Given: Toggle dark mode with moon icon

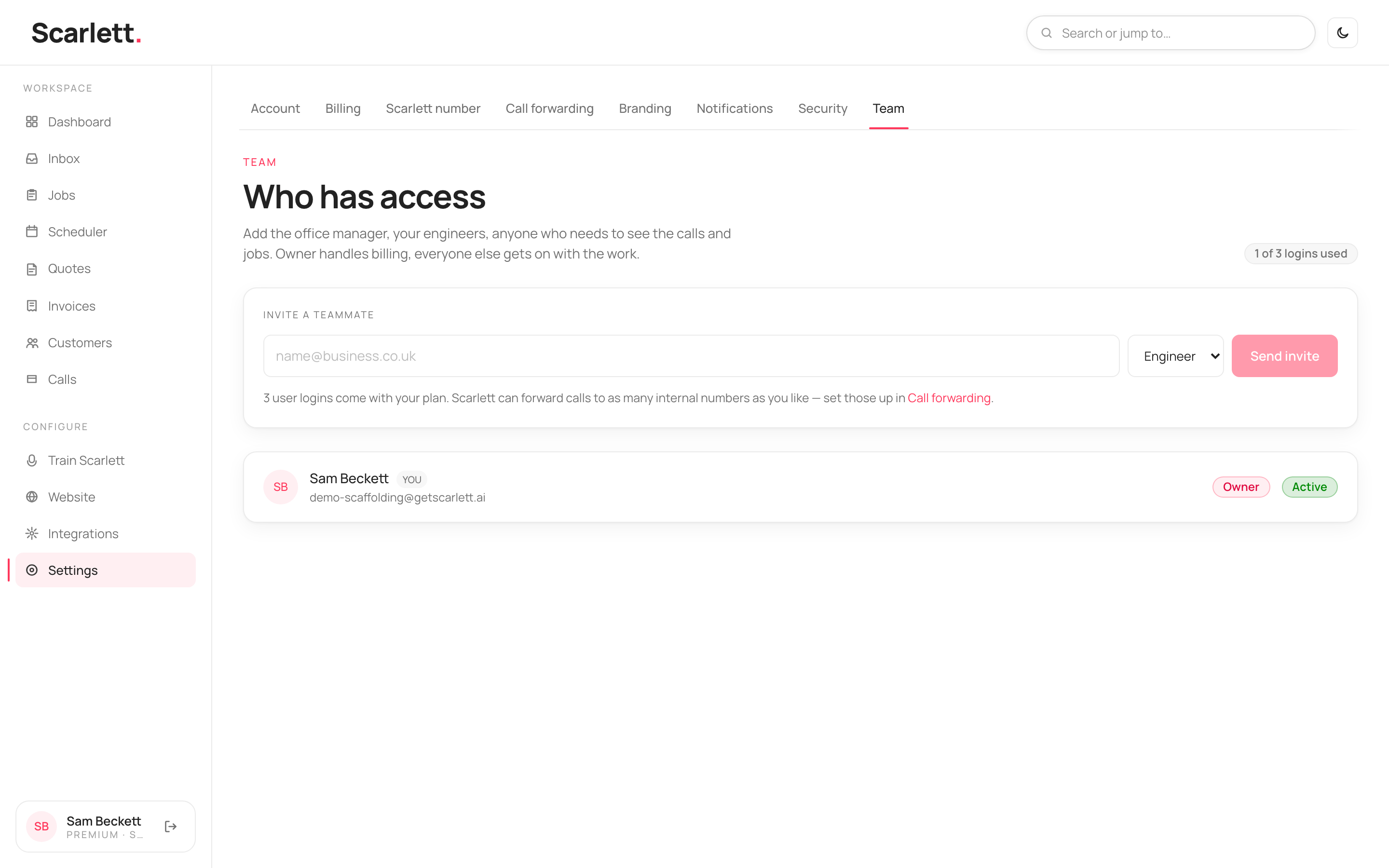Looking at the screenshot, I should pyautogui.click(x=1342, y=33).
